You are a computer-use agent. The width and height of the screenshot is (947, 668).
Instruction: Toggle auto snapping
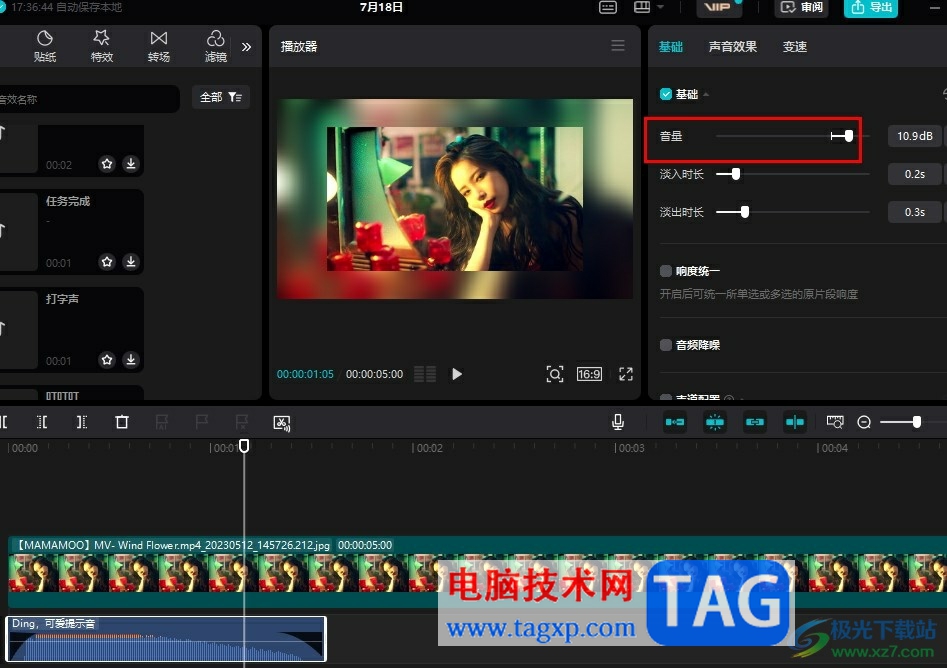coord(714,422)
